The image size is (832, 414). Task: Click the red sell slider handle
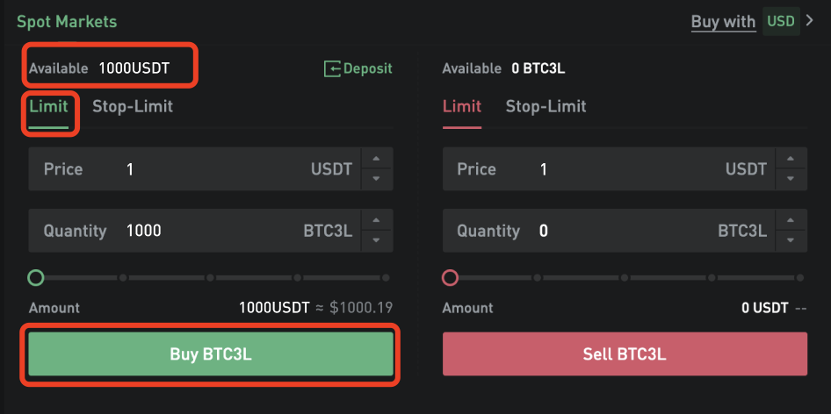[450, 278]
